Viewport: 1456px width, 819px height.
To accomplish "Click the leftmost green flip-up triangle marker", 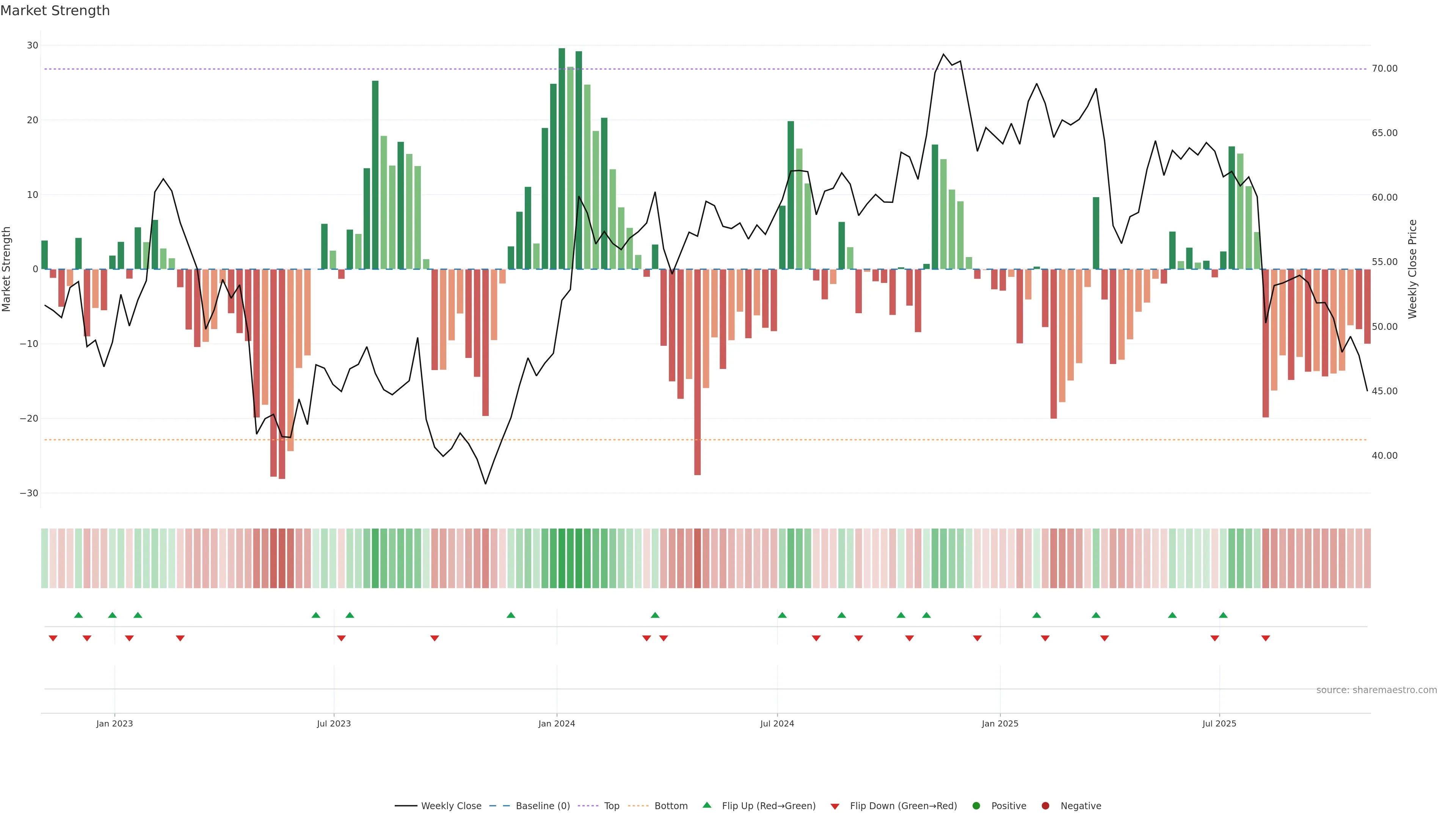I will (x=78, y=615).
